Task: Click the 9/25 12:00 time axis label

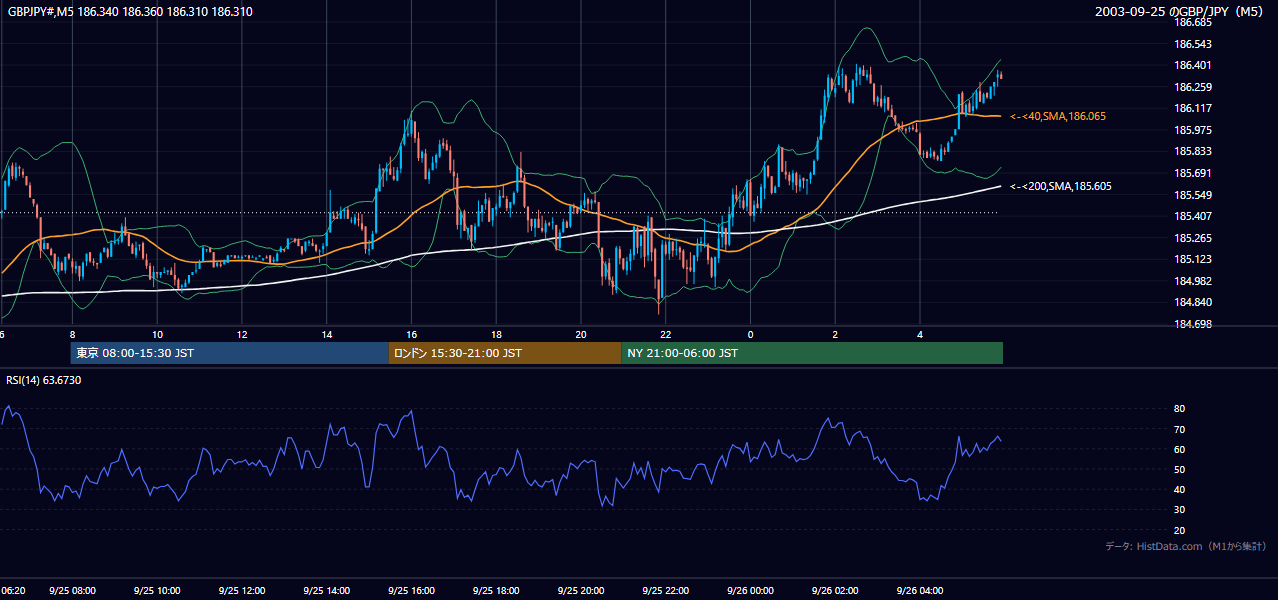Action: coord(242,591)
